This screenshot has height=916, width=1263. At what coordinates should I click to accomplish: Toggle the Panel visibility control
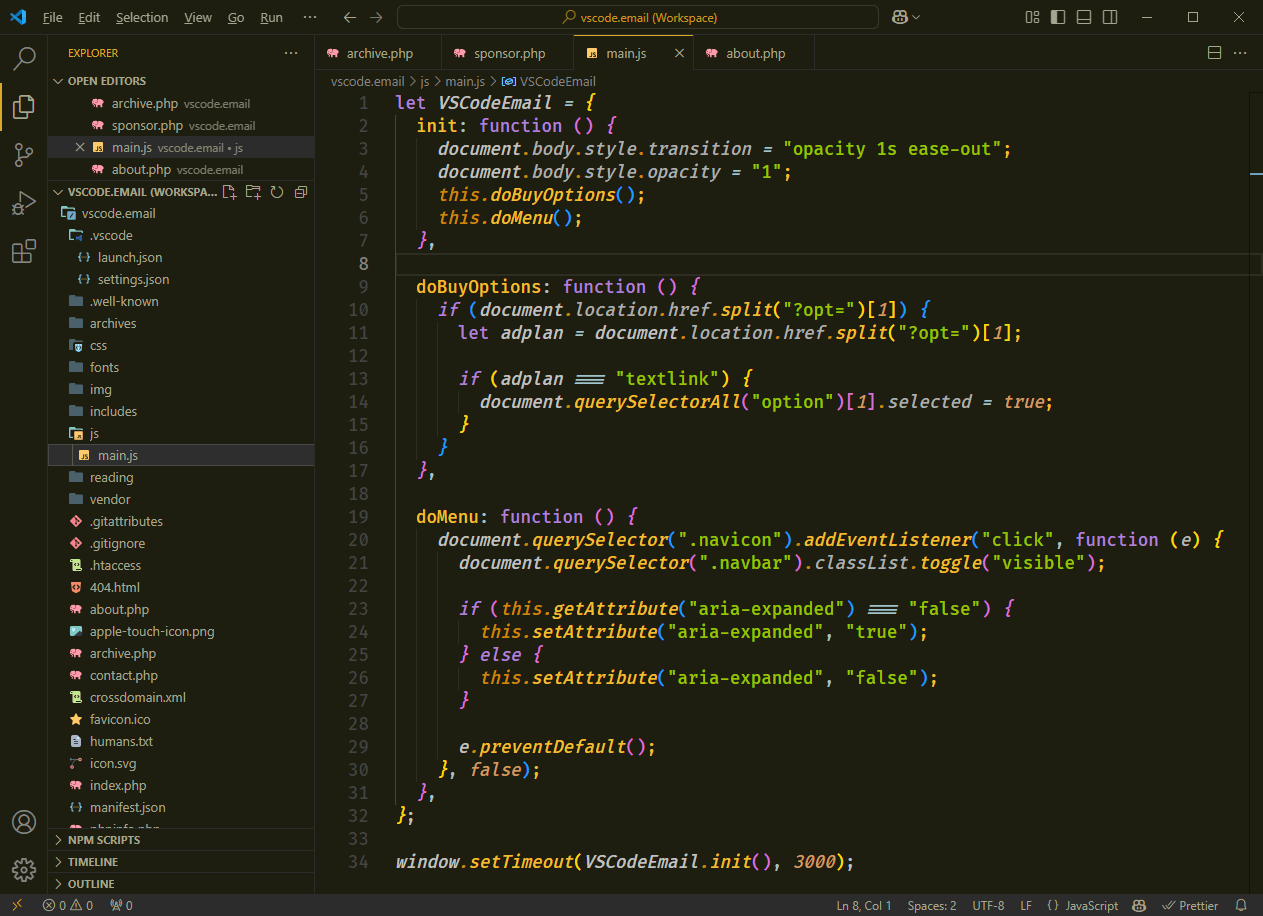(x=1086, y=17)
